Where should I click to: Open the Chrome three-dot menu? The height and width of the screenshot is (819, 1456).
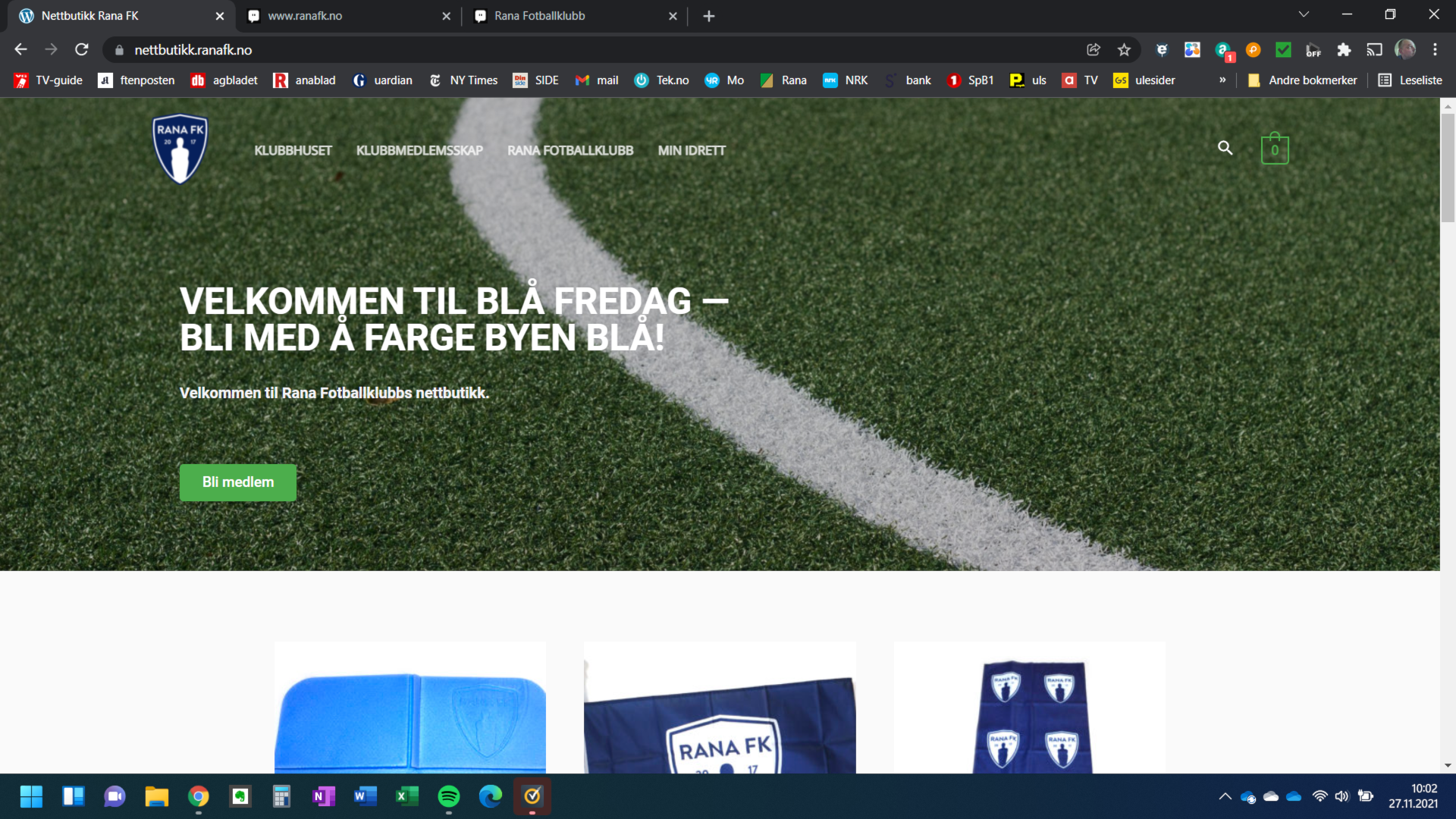point(1435,49)
